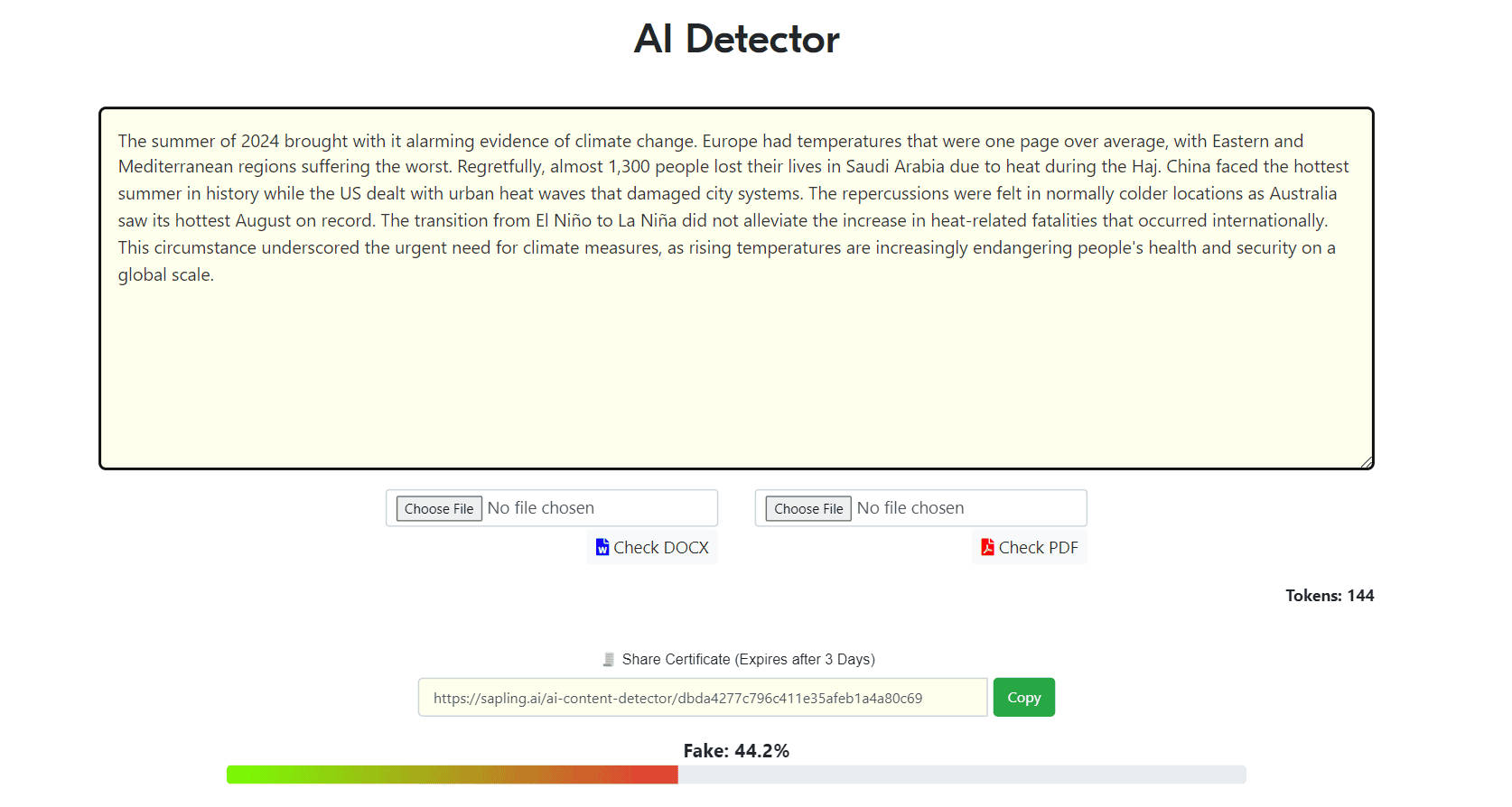Viewport: 1512px width, 807px height.
Task: Click the colored Fake score progress bar
Action: [452, 775]
